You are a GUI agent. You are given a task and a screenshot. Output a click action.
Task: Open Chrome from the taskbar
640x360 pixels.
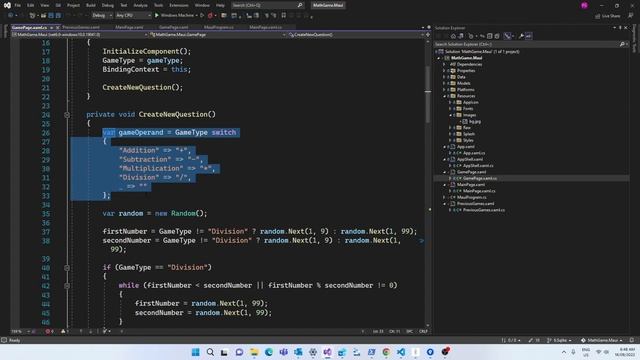coord(386,352)
